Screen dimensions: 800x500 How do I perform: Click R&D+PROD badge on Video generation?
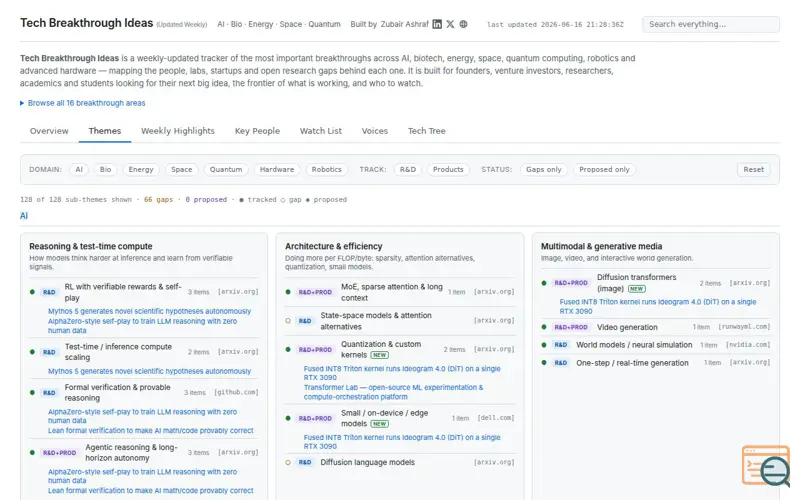(x=571, y=327)
